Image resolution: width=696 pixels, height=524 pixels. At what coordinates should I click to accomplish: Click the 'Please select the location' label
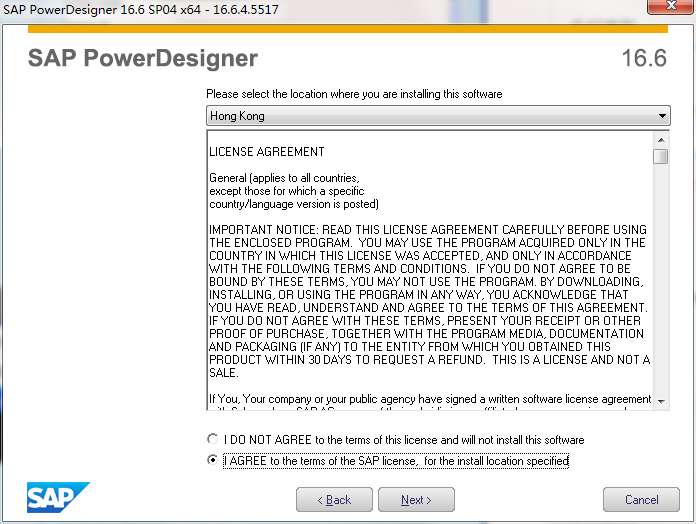[354, 94]
